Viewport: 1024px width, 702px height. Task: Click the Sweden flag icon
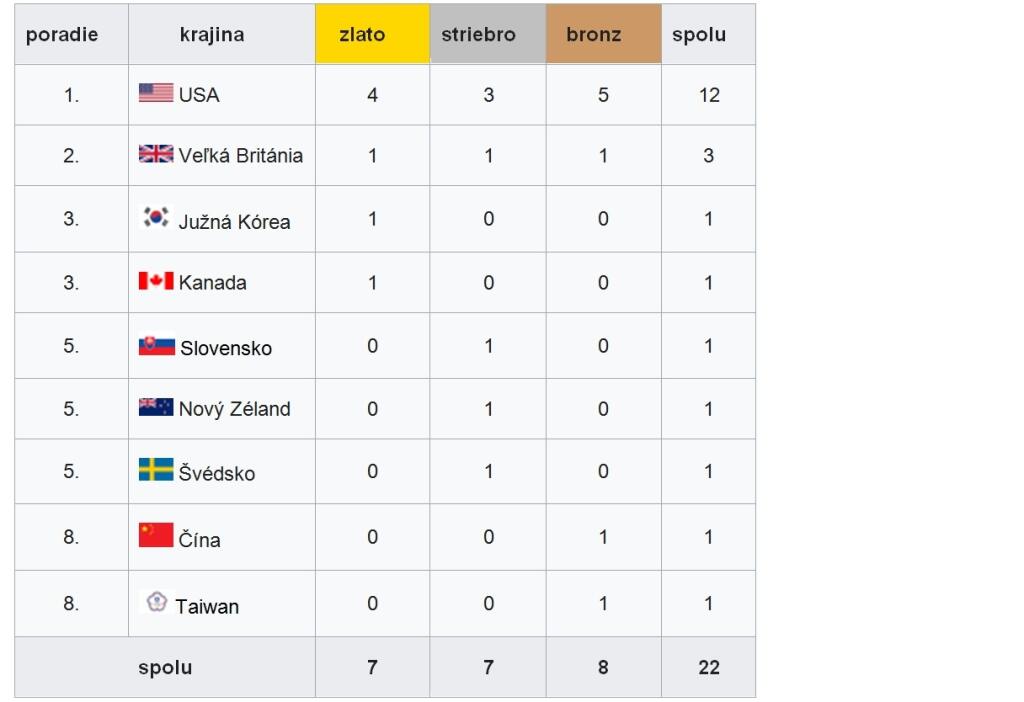pyautogui.click(x=156, y=470)
